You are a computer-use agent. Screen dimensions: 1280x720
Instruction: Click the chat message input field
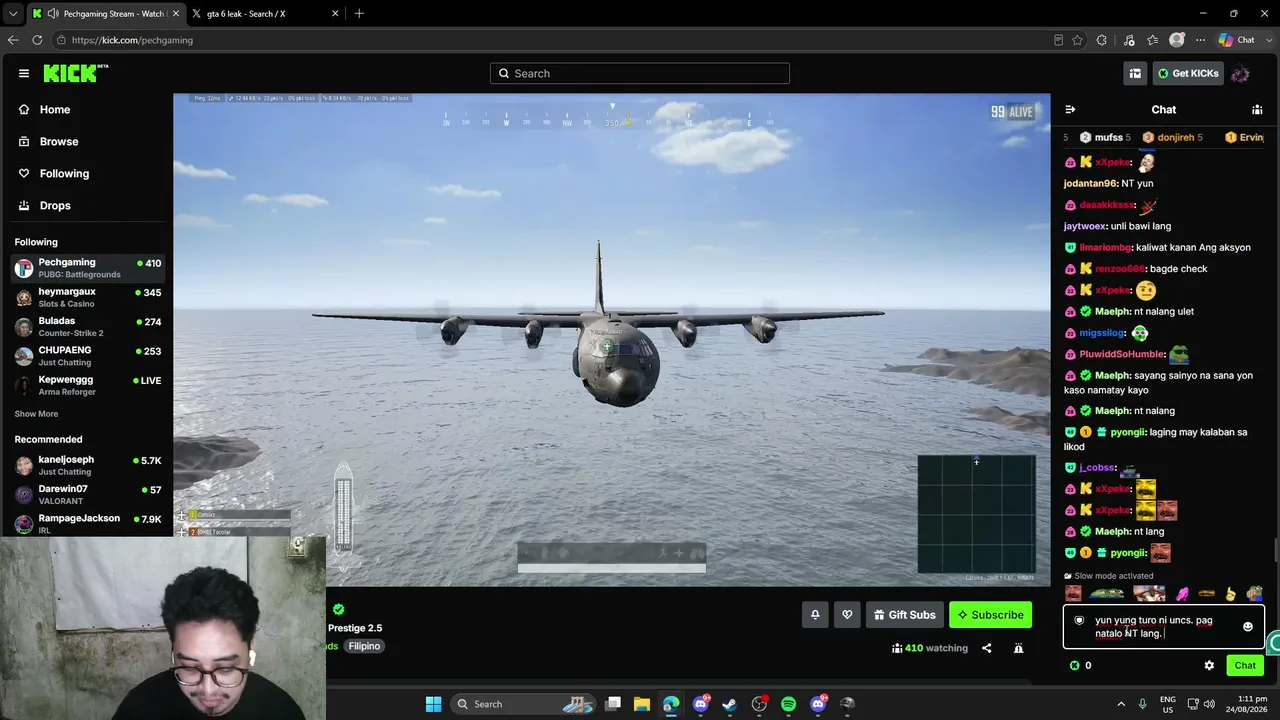pyautogui.click(x=1164, y=627)
